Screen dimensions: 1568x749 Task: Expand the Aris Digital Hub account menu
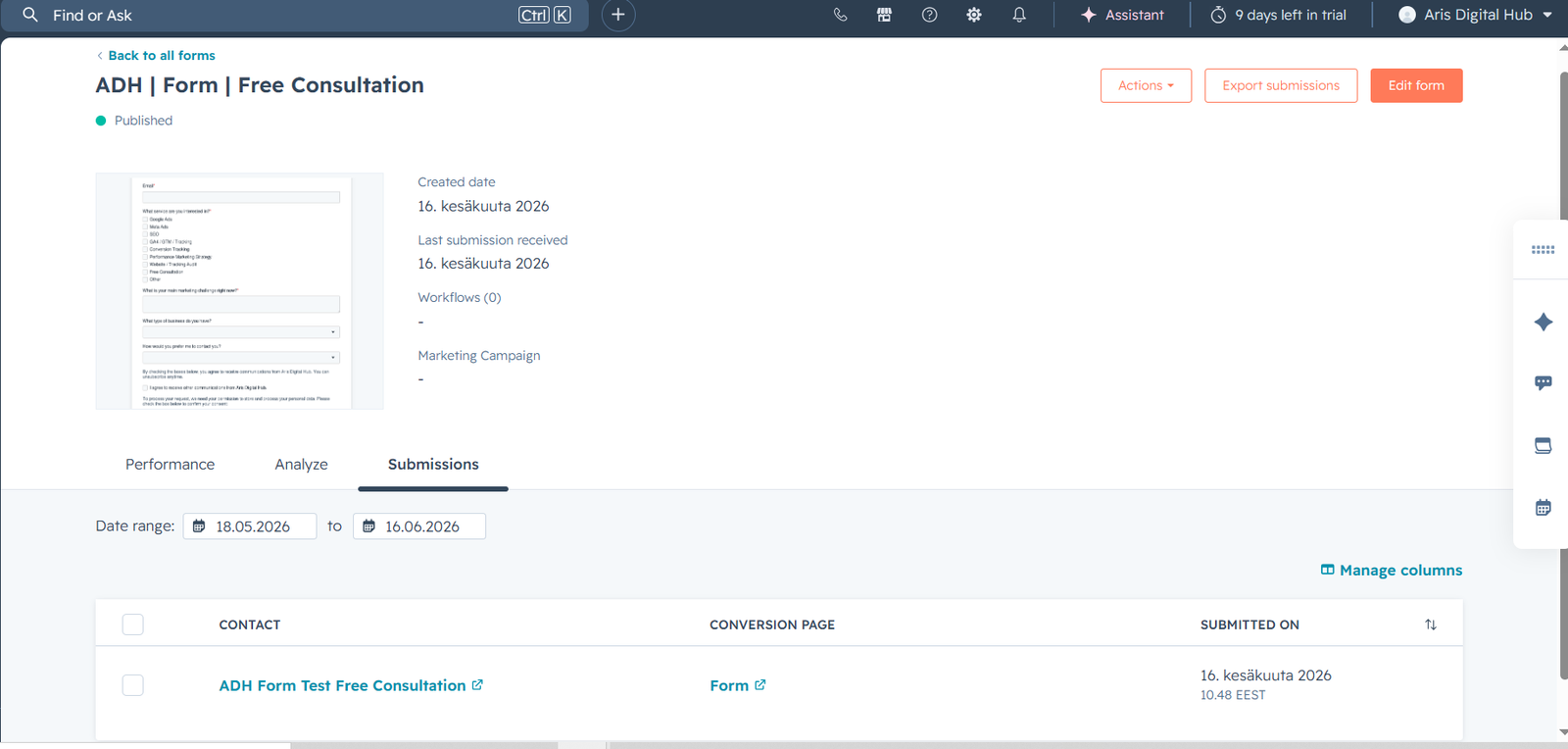(1476, 15)
